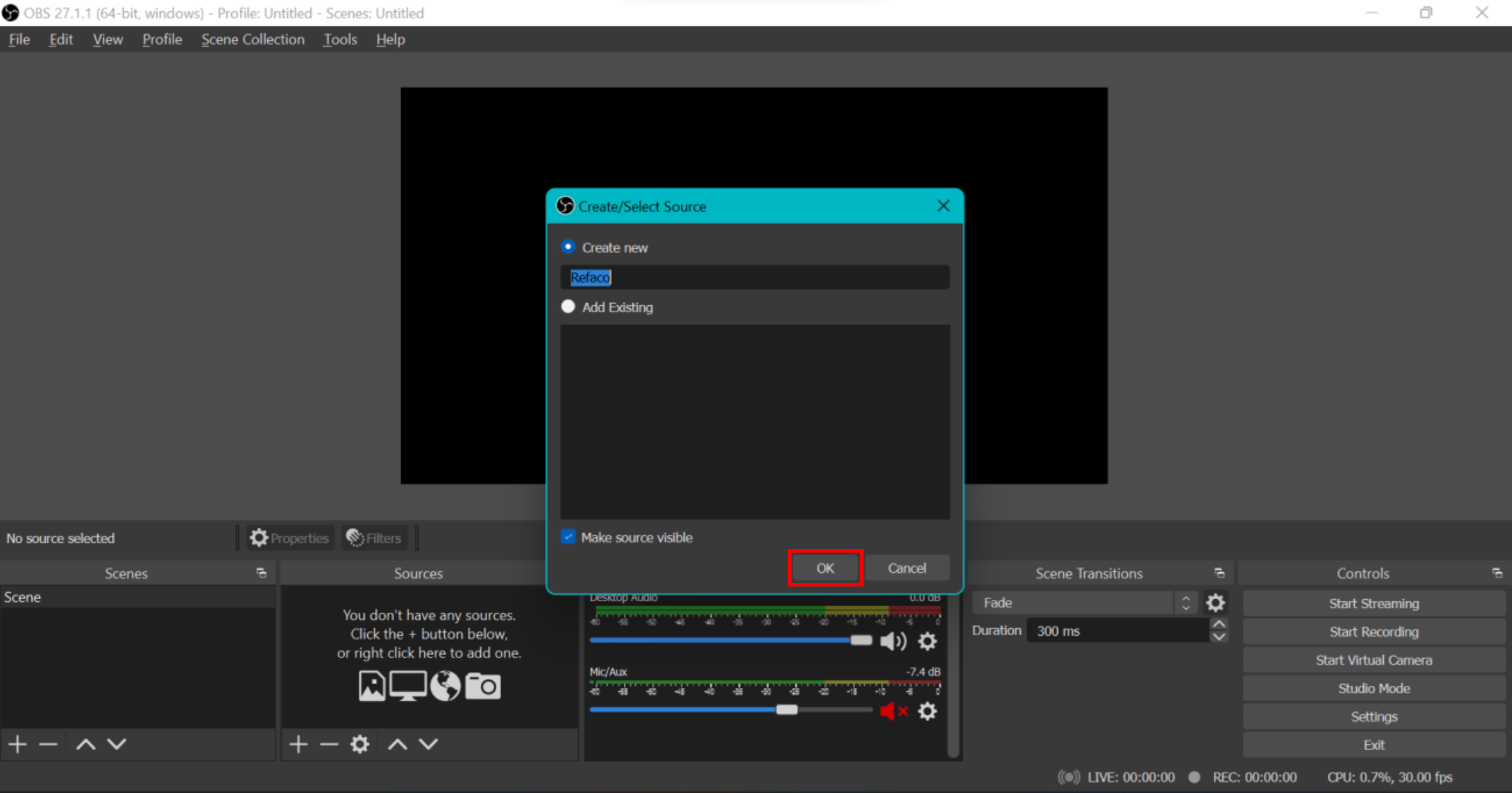Move source up arrow in Sources panel

click(398, 744)
